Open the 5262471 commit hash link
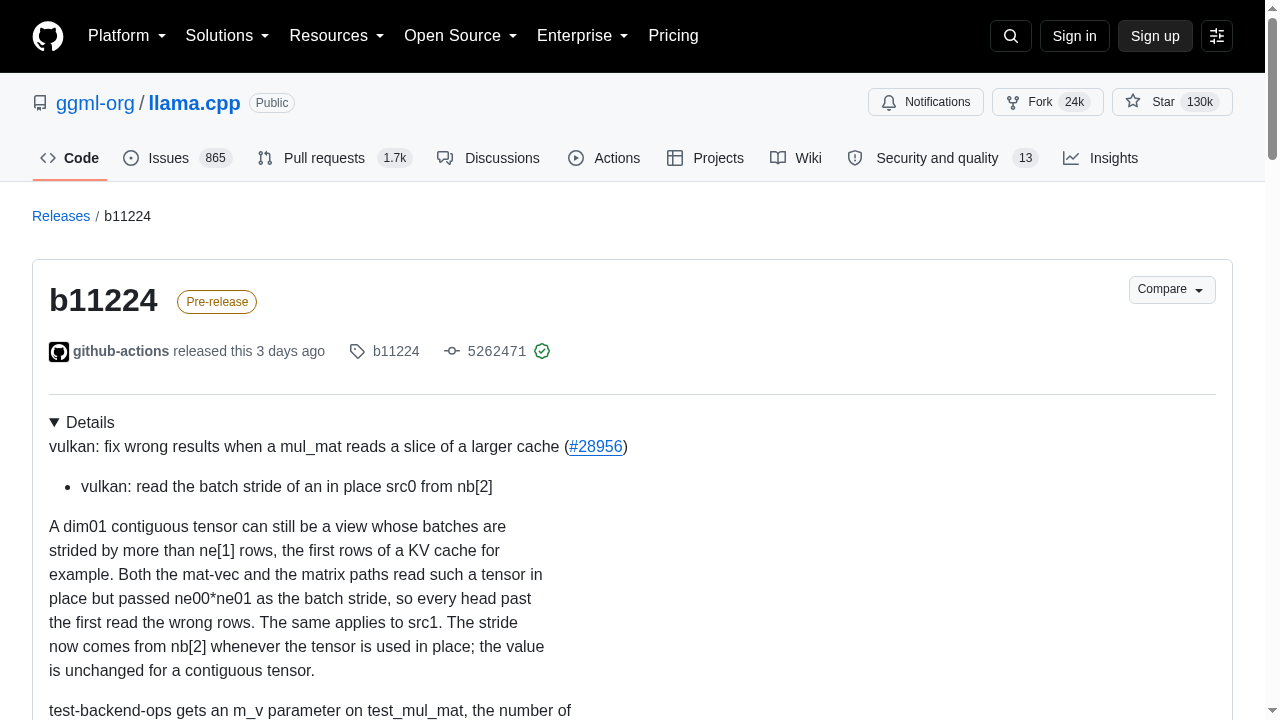 coord(497,352)
